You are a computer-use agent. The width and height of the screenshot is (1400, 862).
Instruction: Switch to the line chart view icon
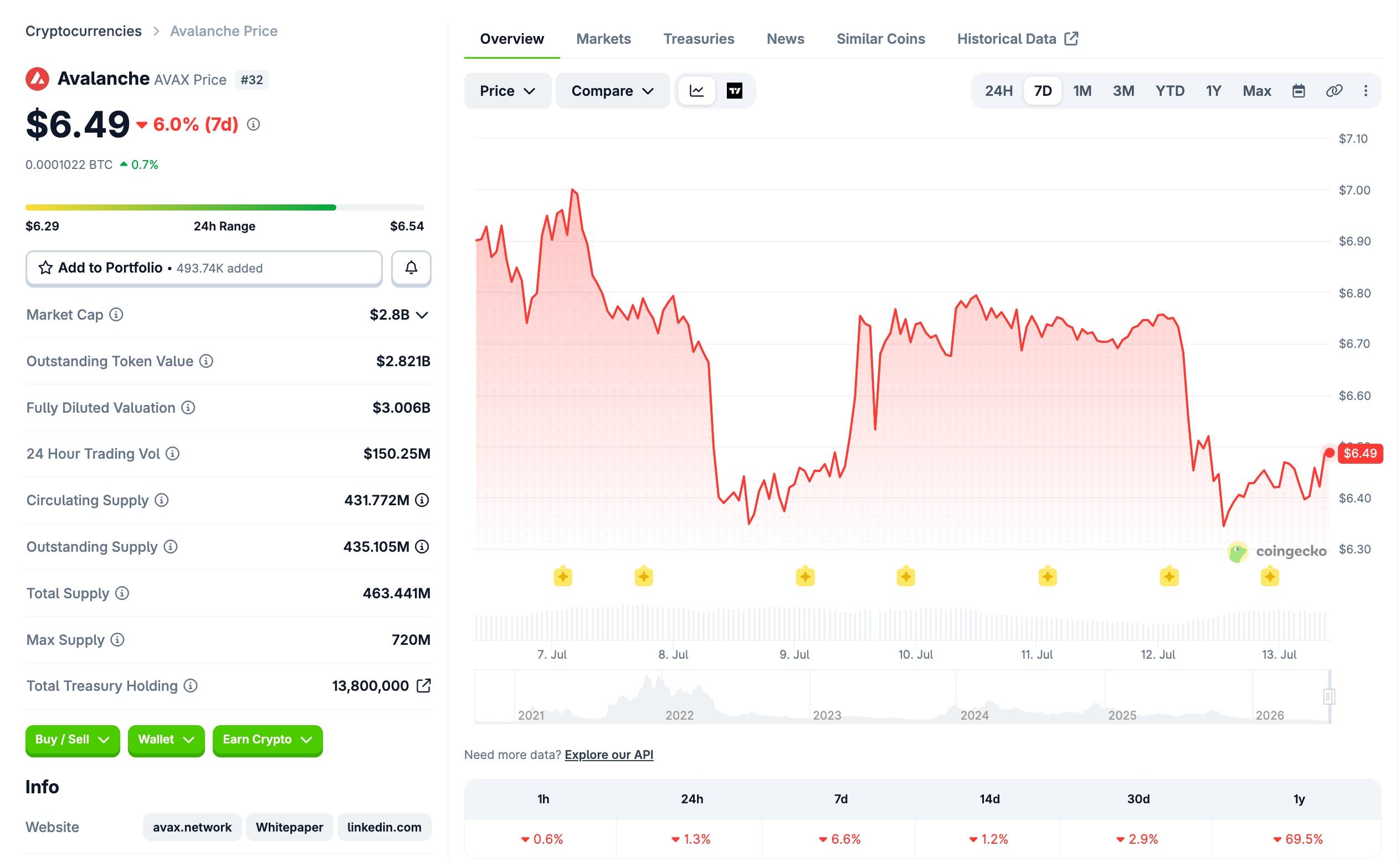[697, 91]
